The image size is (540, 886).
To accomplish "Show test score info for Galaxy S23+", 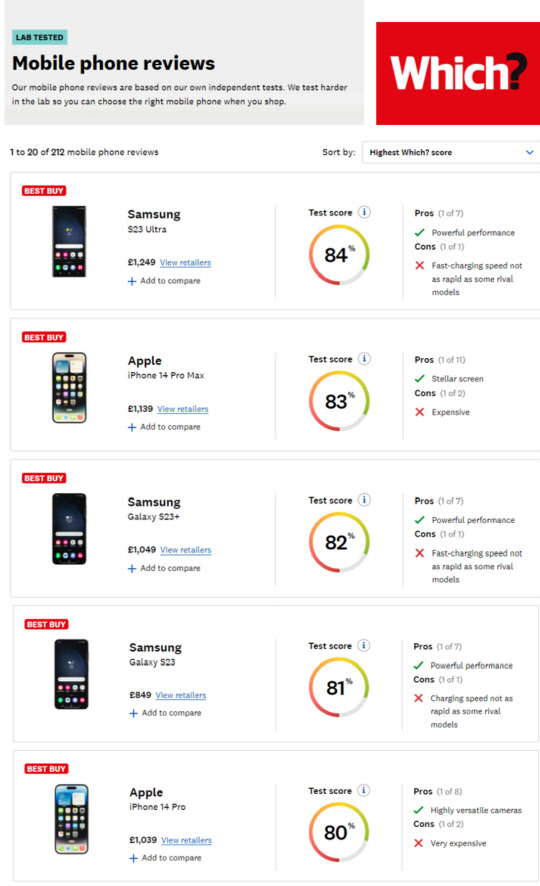I will coord(364,500).
